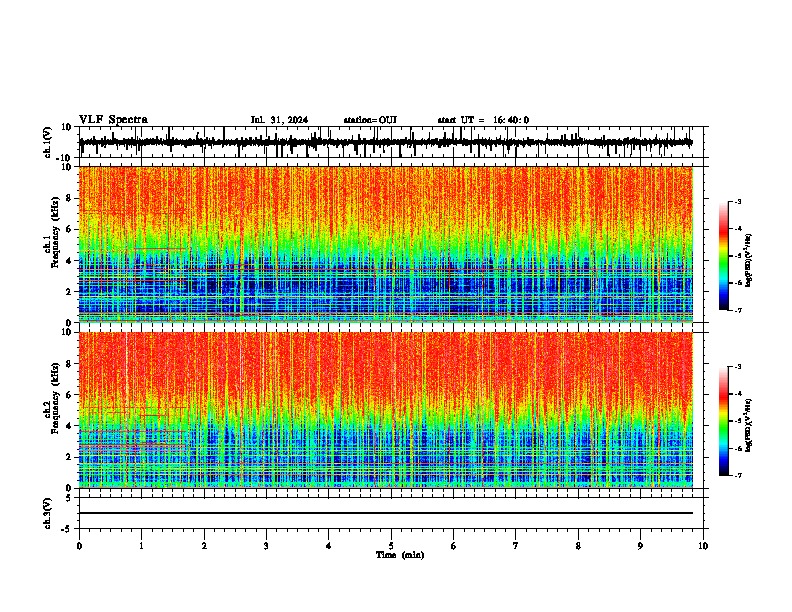
Task: Click the "Time (min)" x-axis label
Action: pyautogui.click(x=400, y=555)
